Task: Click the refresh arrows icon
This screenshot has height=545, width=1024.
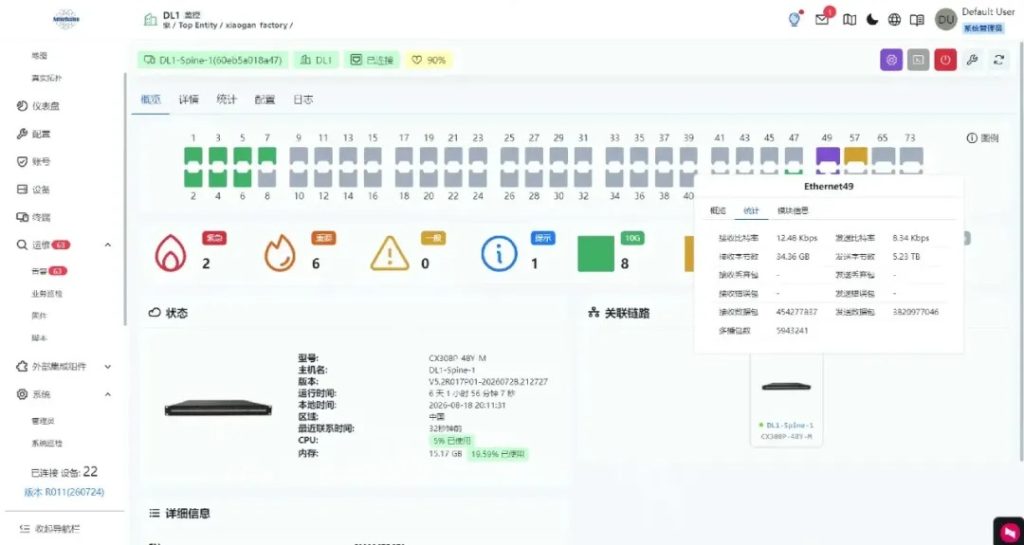Action: 999,60
